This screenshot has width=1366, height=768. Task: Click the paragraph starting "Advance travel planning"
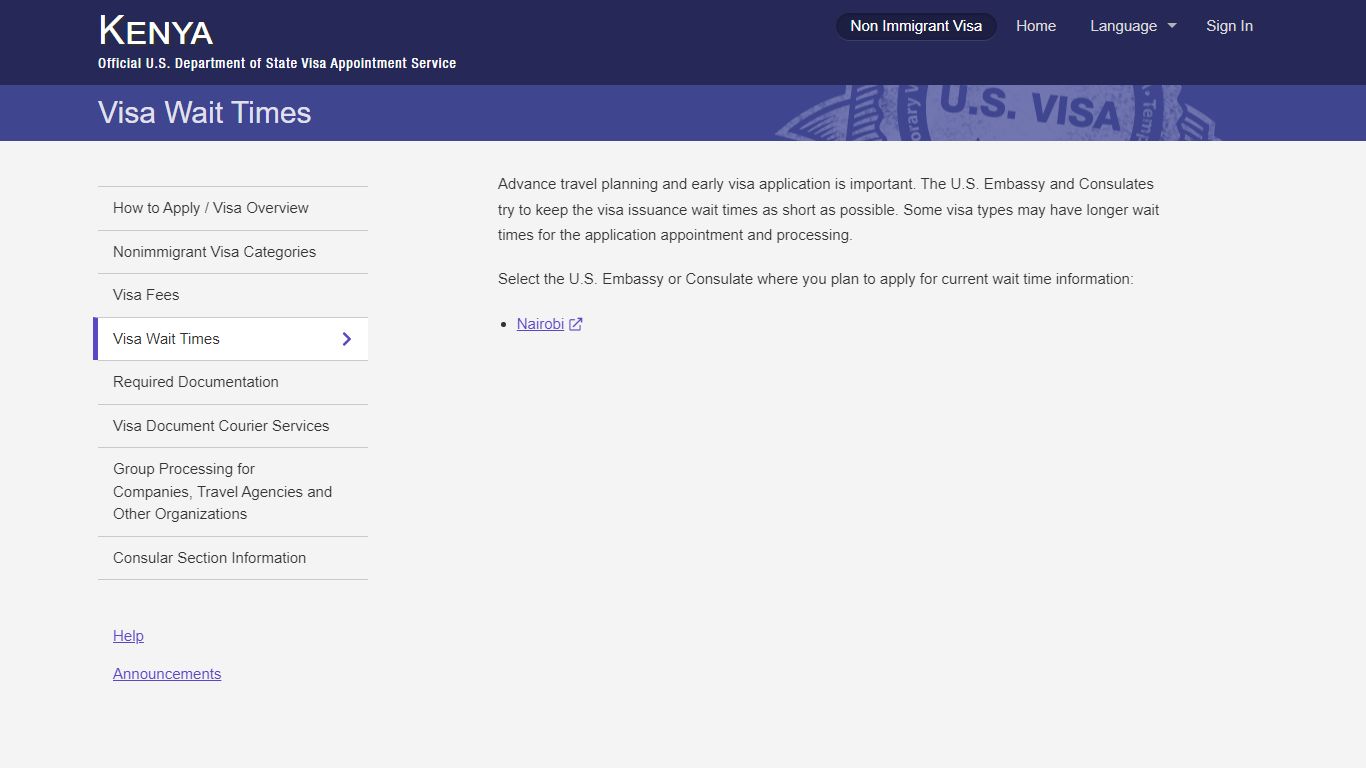(x=829, y=210)
